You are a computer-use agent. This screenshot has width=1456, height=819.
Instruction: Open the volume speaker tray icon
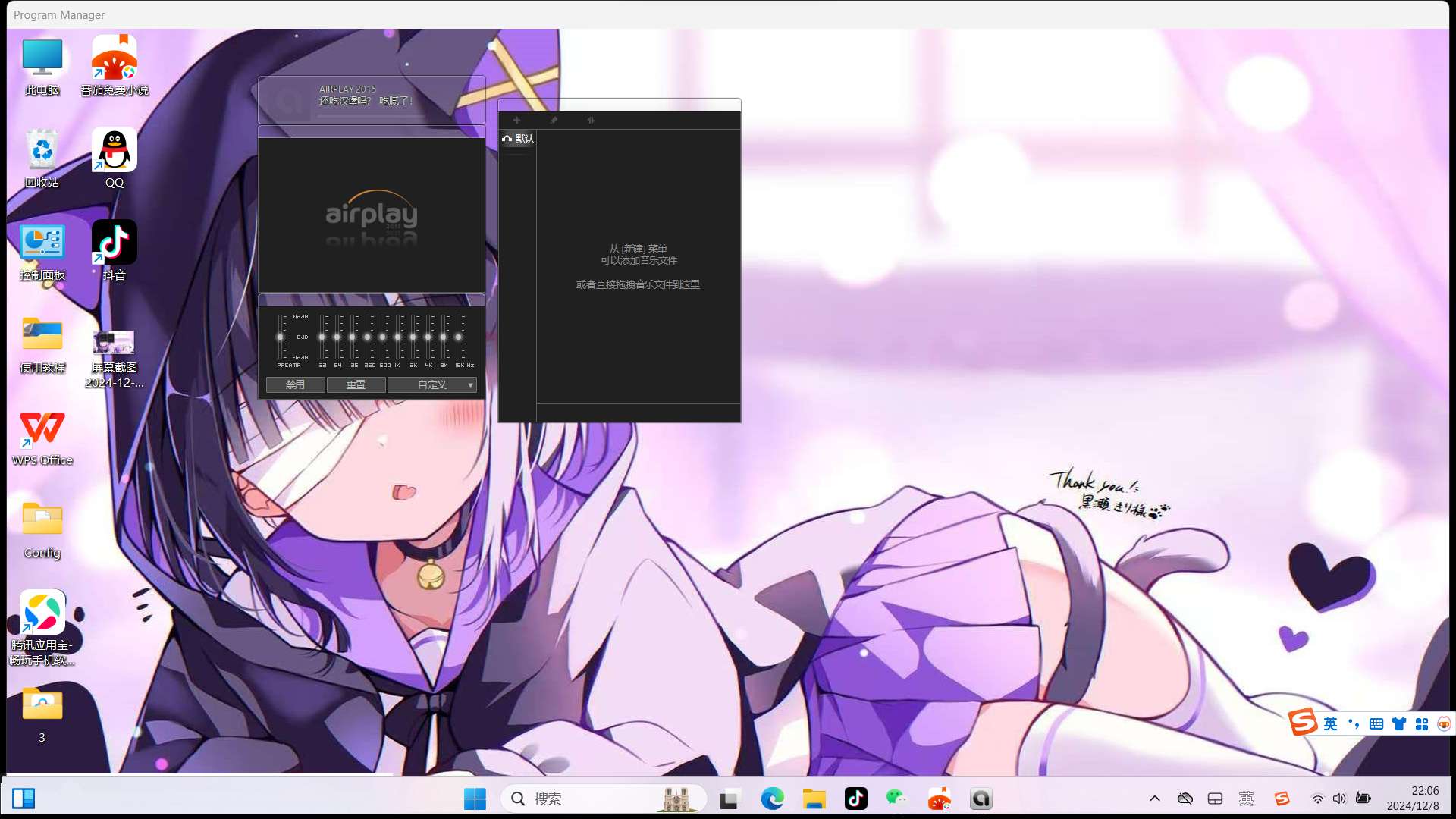click(x=1340, y=799)
